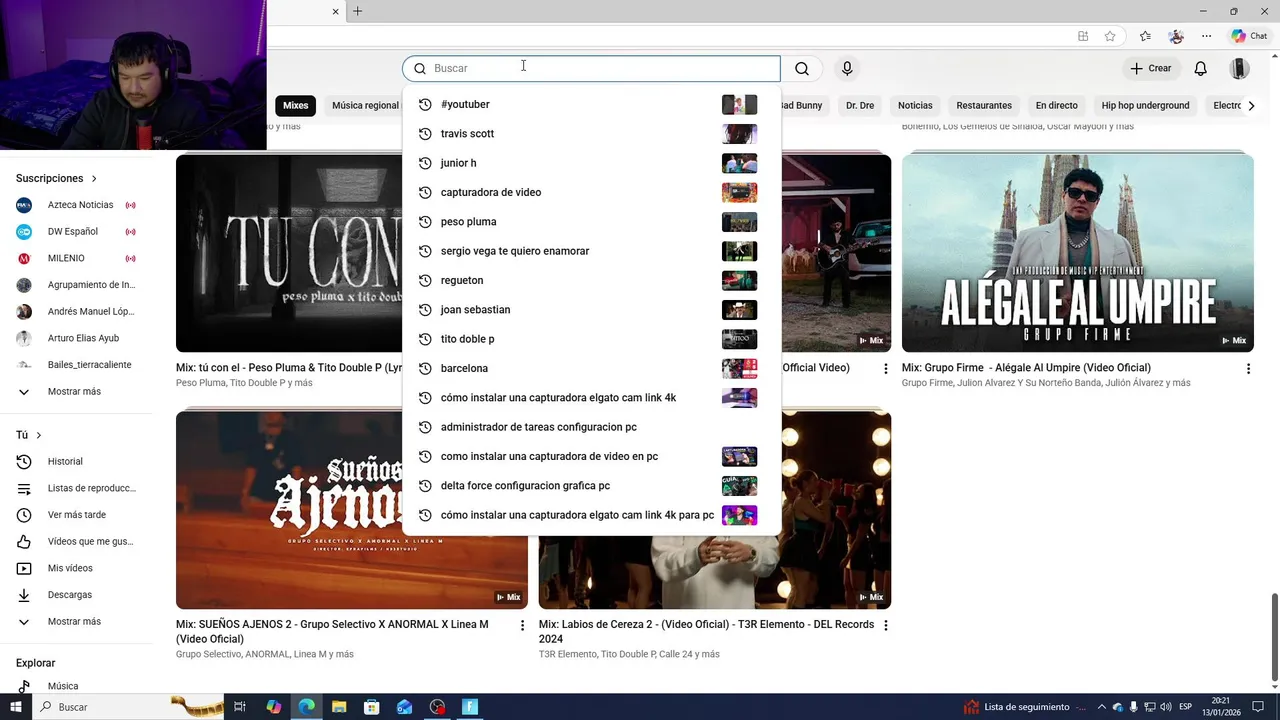The image size is (1280, 720).
Task: Expand the Suscripciones section chevron
Action: pyautogui.click(x=94, y=178)
